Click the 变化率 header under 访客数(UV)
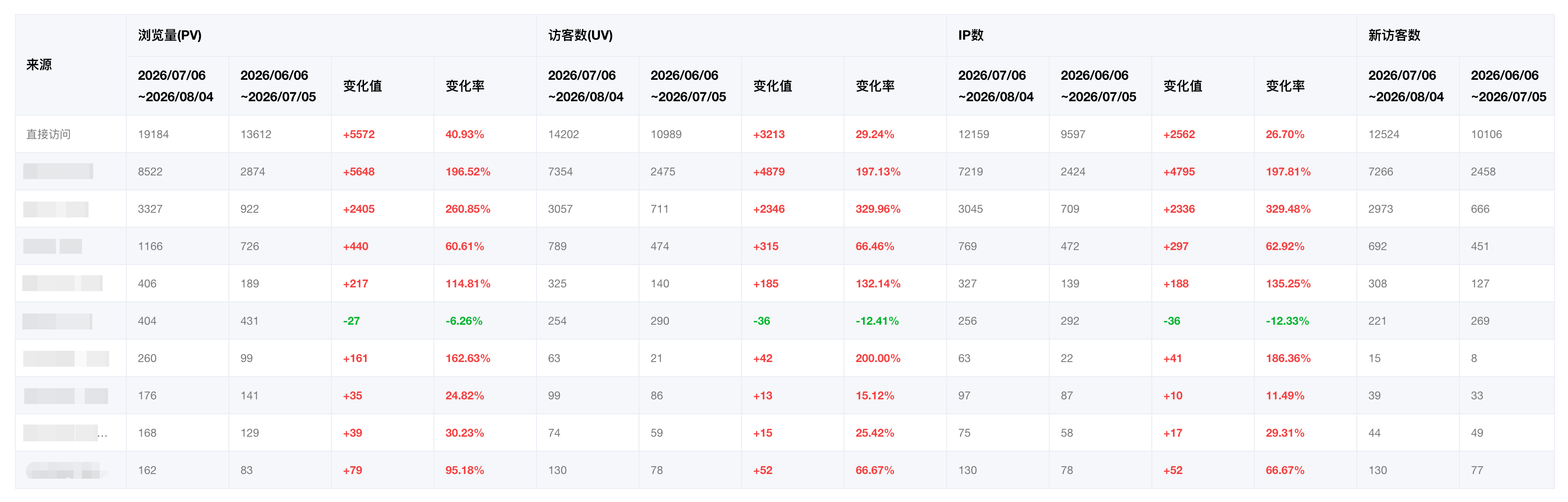 [875, 86]
